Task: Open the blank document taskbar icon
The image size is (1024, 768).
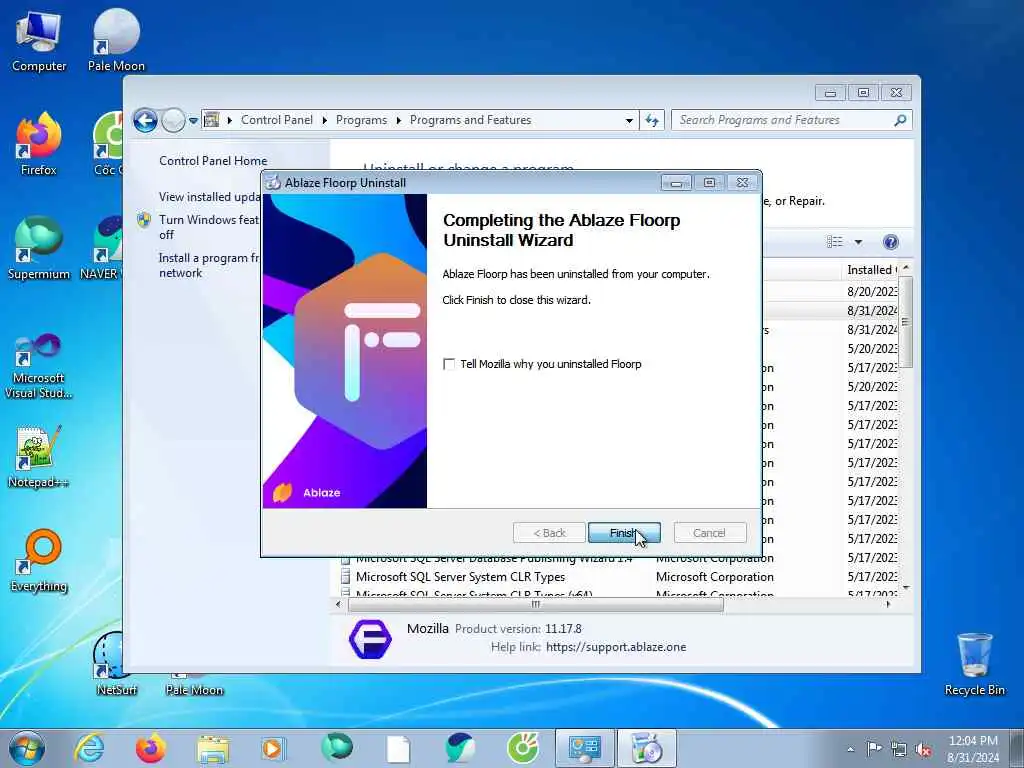Action: click(x=398, y=748)
